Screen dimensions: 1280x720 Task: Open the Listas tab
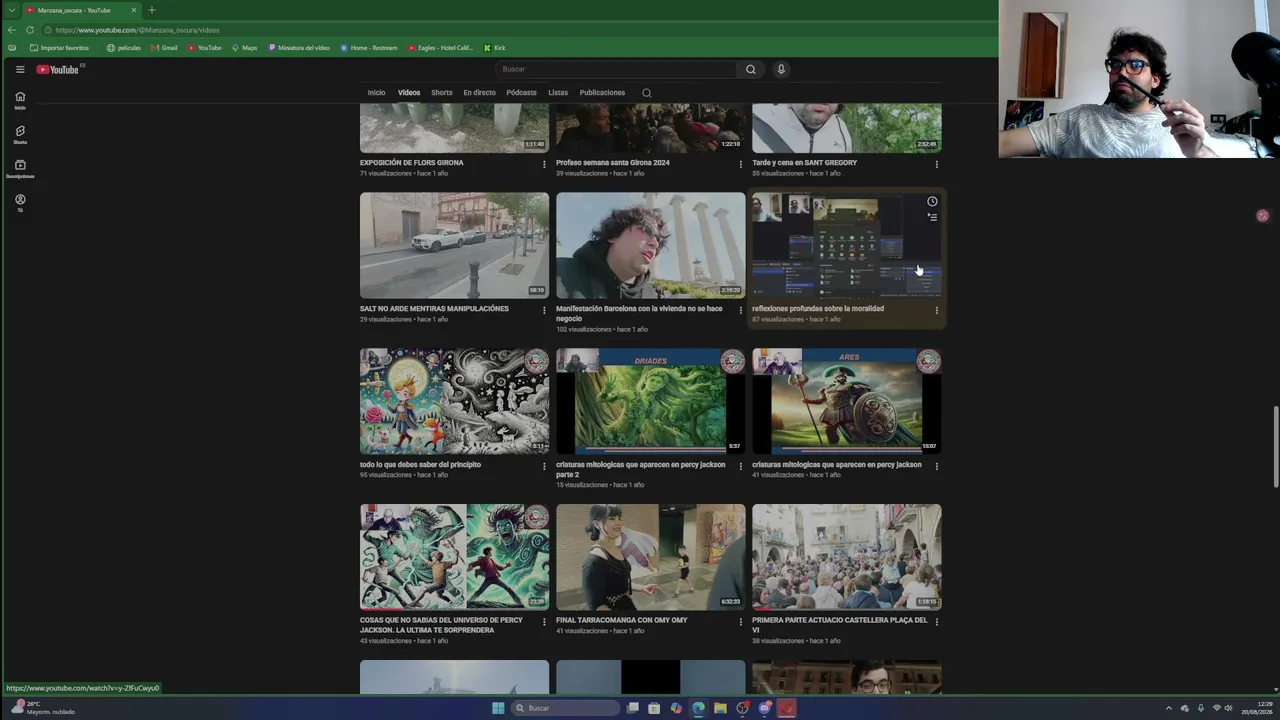[x=558, y=93]
